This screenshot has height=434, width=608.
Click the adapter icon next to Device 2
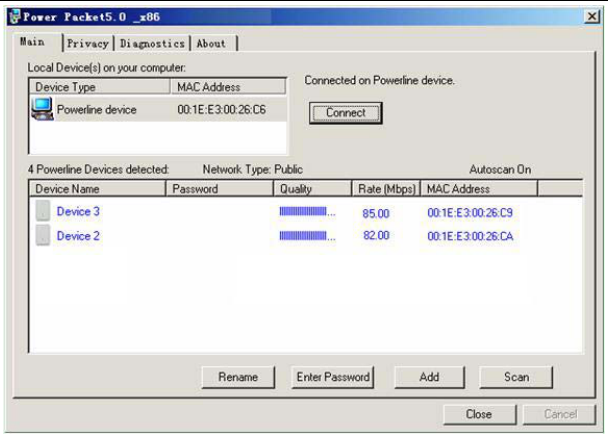(43, 235)
